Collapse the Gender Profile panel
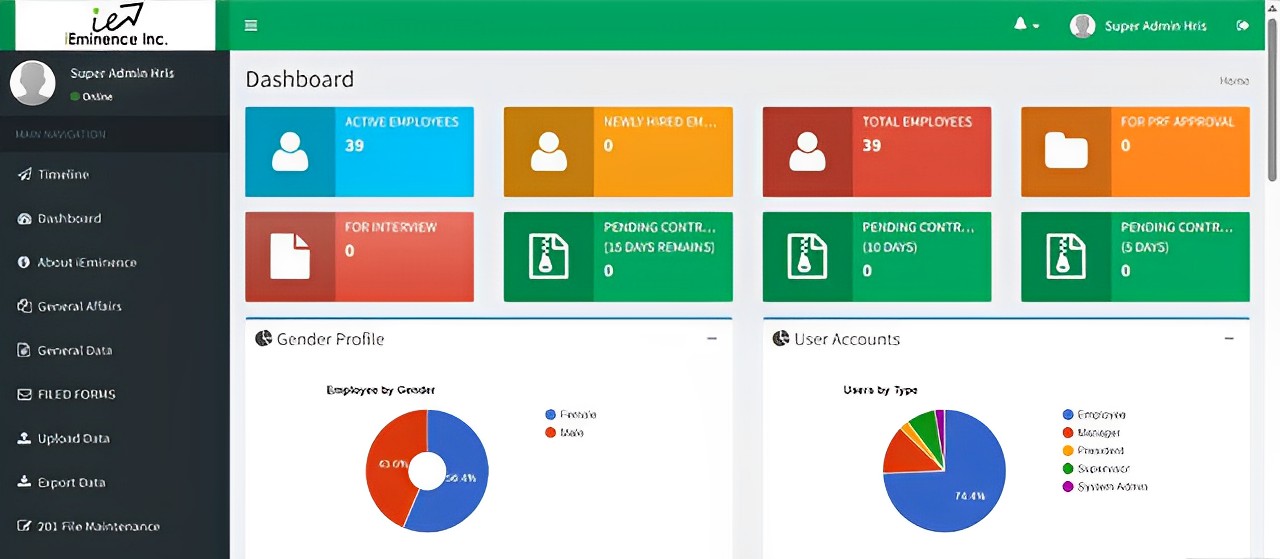 pyautogui.click(x=712, y=339)
